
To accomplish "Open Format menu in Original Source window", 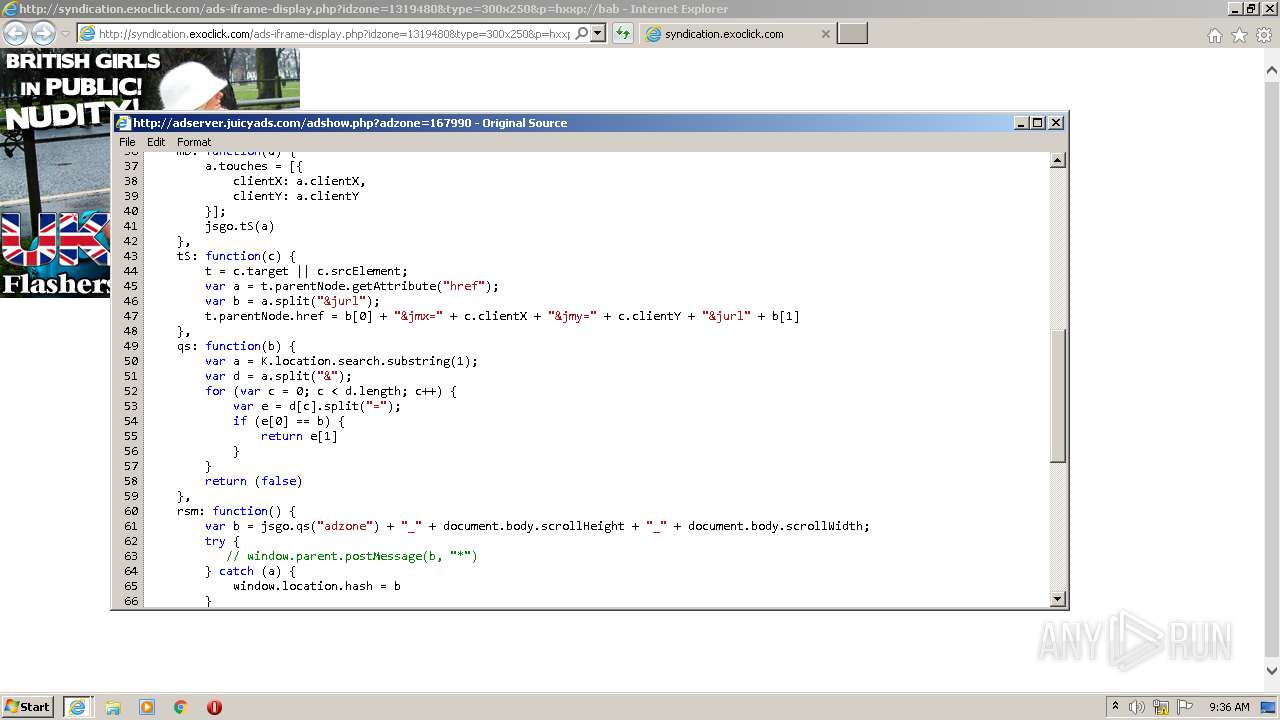I will click(x=194, y=142).
